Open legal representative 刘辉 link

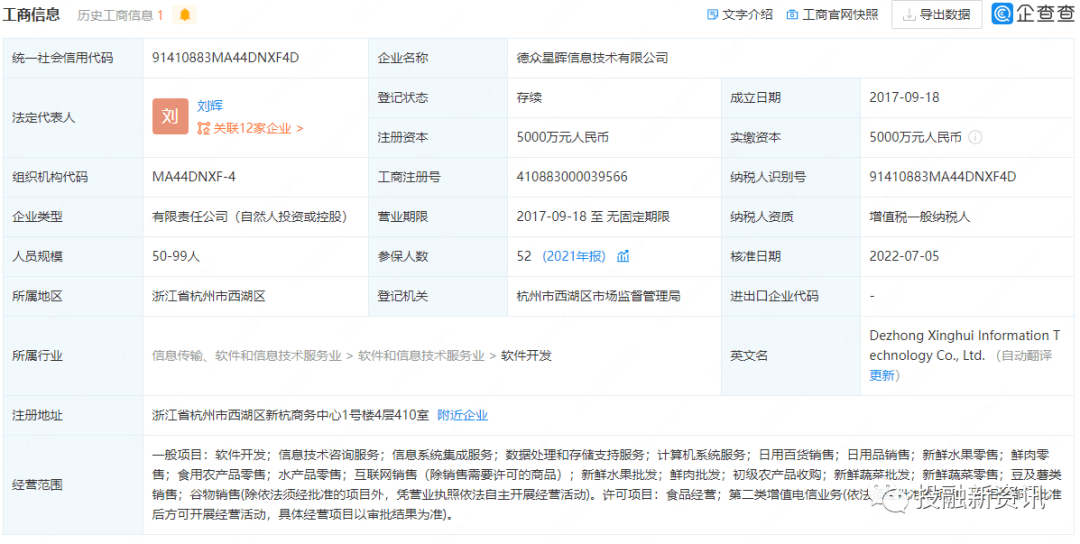[x=209, y=106]
